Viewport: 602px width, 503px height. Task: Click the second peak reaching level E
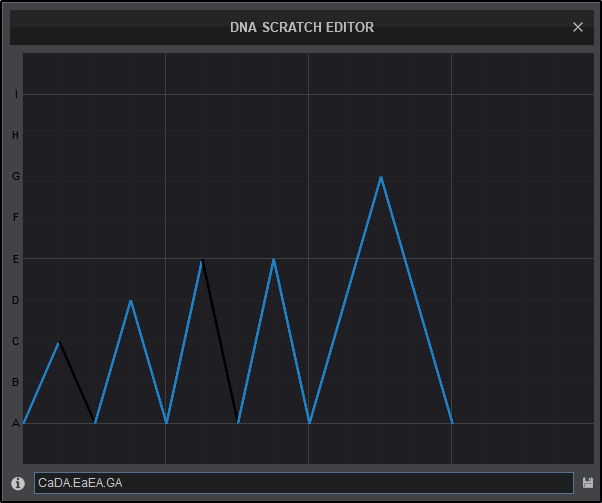tap(273, 259)
